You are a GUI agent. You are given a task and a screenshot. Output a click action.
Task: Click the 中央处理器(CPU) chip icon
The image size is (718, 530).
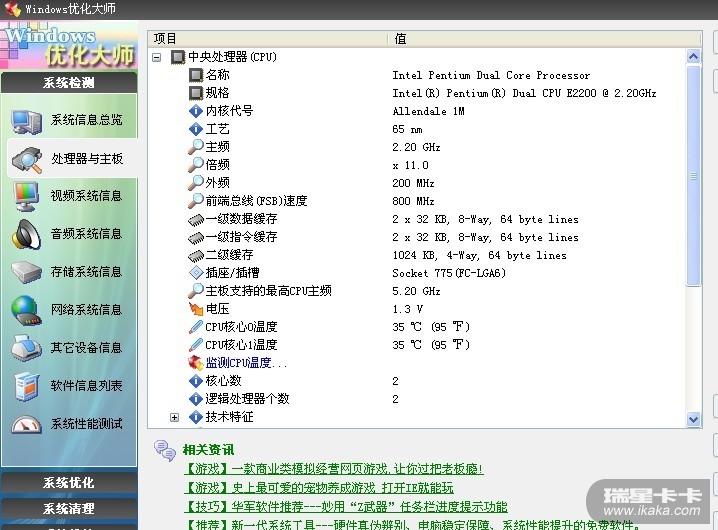pyautogui.click(x=178, y=57)
